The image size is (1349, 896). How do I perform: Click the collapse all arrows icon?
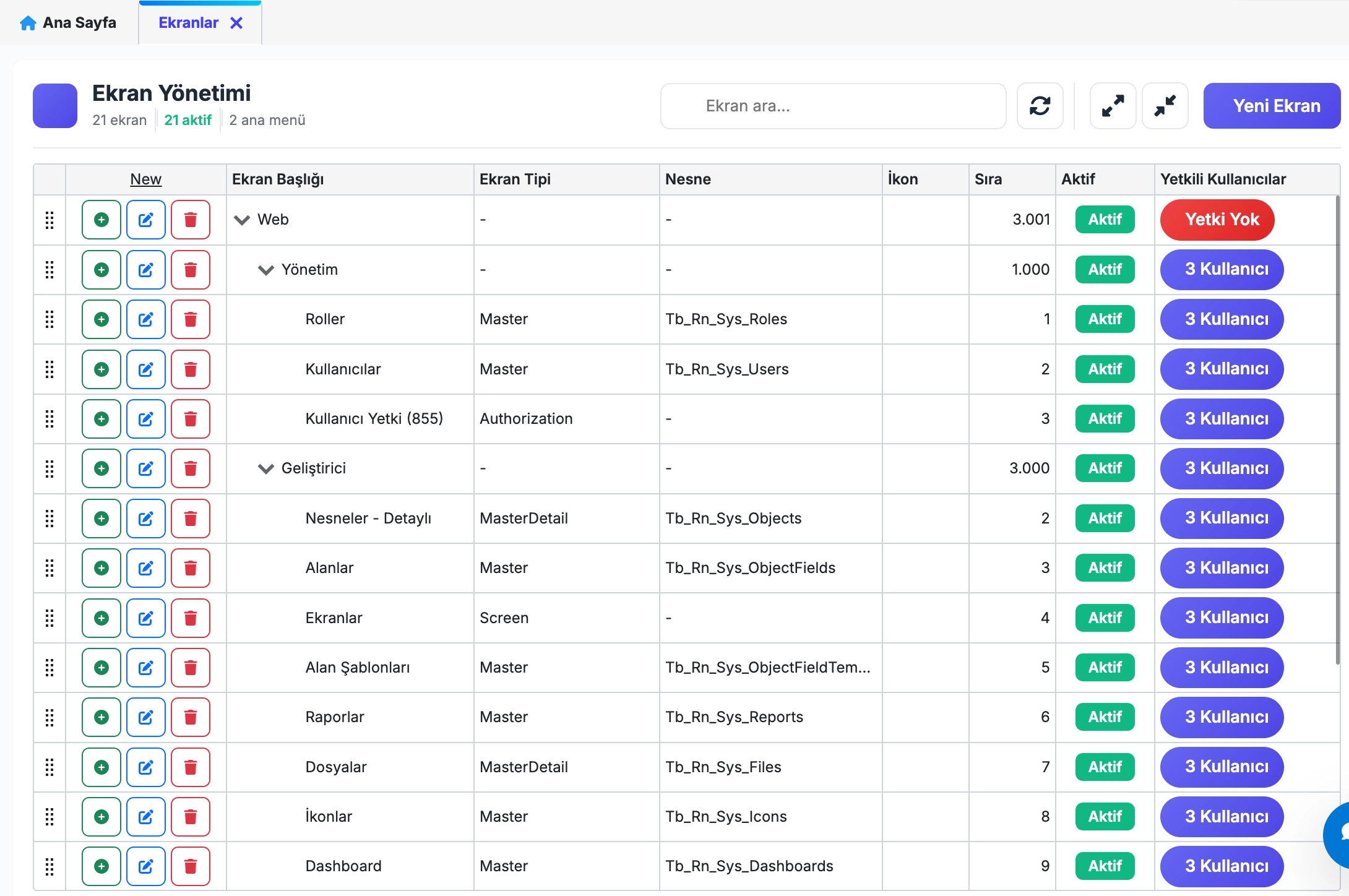click(1165, 106)
